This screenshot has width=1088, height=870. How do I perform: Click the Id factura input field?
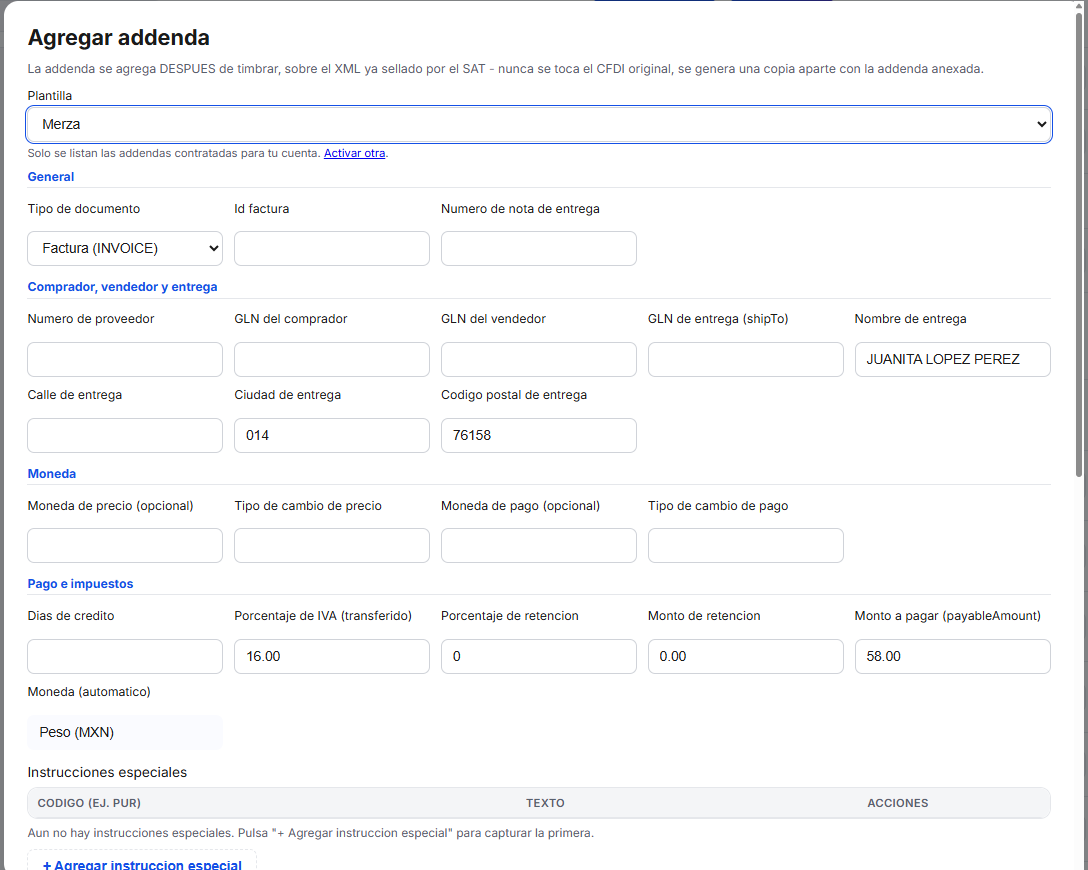[x=332, y=248]
